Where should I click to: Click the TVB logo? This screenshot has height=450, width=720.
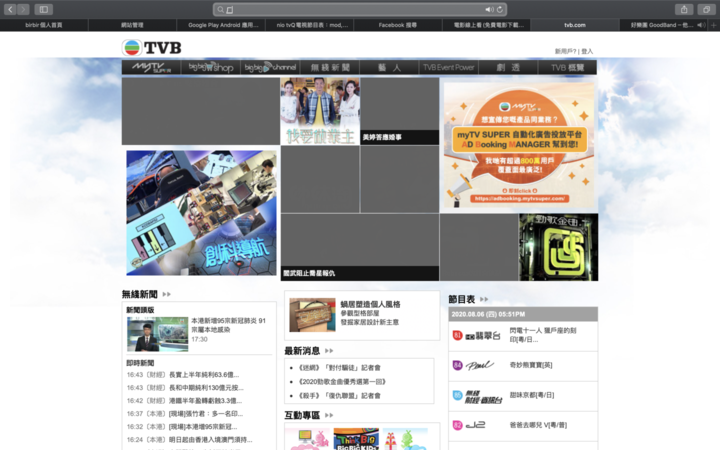[152, 47]
